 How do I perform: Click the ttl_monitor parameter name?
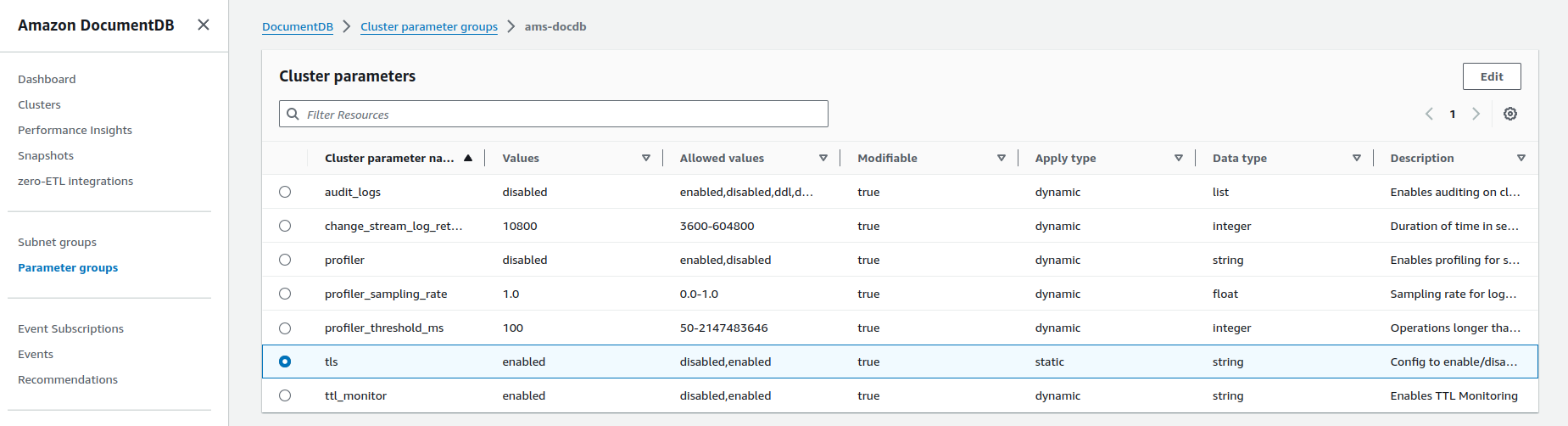click(x=355, y=395)
